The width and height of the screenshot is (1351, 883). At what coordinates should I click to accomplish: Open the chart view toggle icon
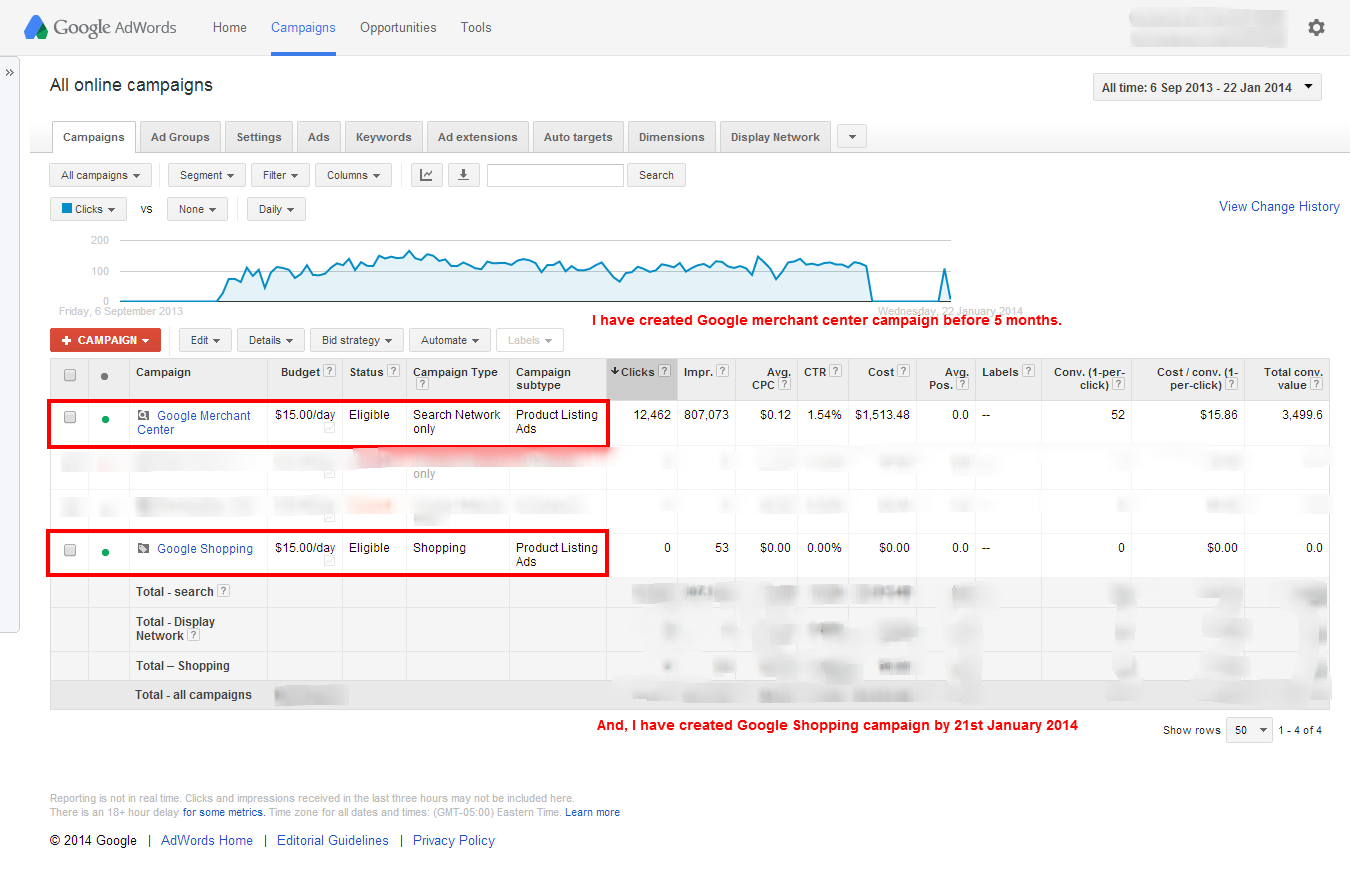427,175
